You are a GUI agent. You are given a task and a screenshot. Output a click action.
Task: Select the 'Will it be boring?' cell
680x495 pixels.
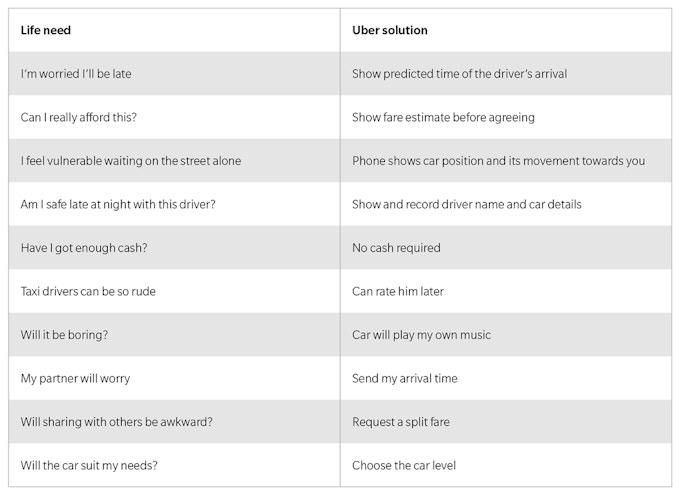(x=64, y=335)
